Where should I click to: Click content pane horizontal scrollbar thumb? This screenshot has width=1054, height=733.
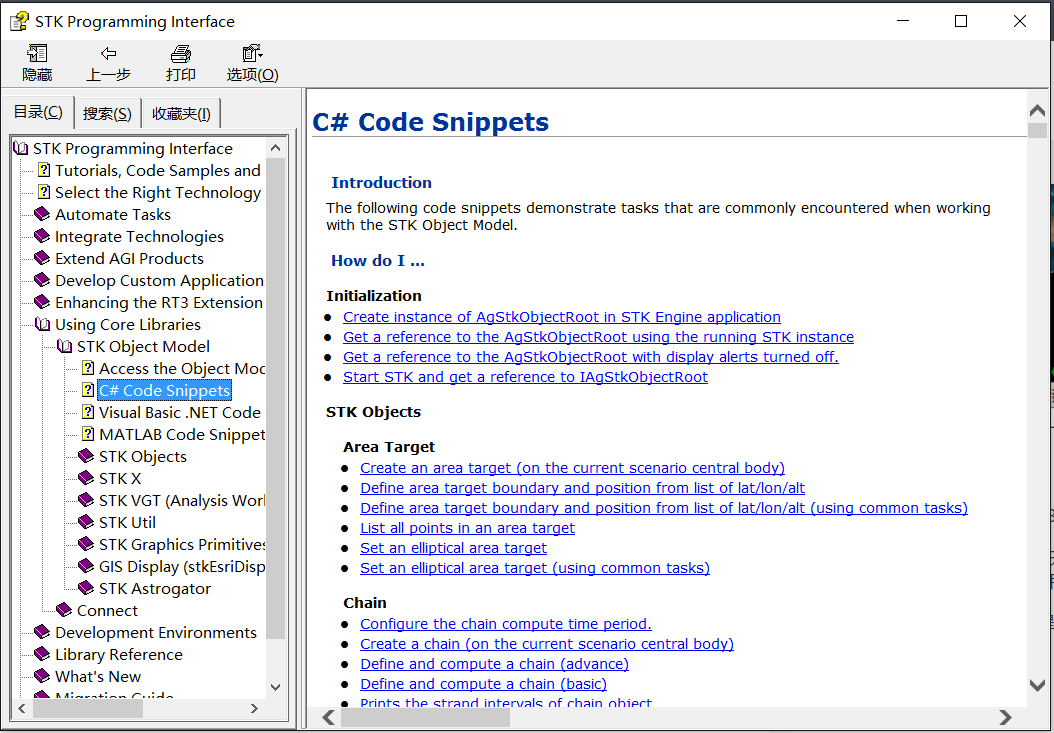point(425,717)
